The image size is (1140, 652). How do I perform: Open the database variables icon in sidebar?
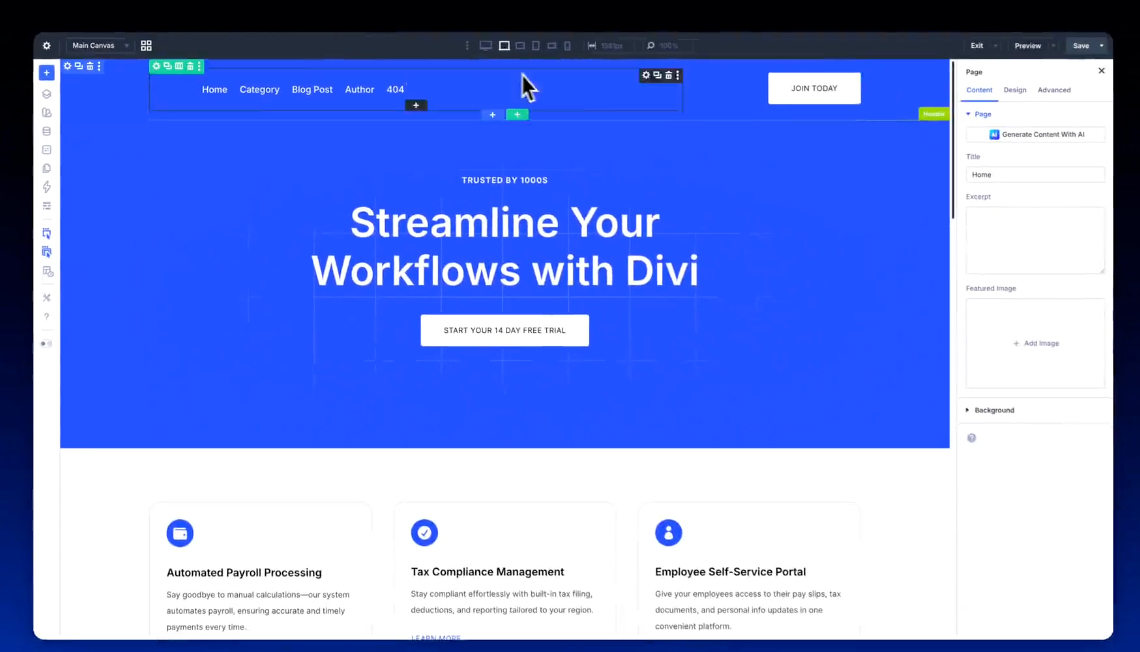pos(47,132)
